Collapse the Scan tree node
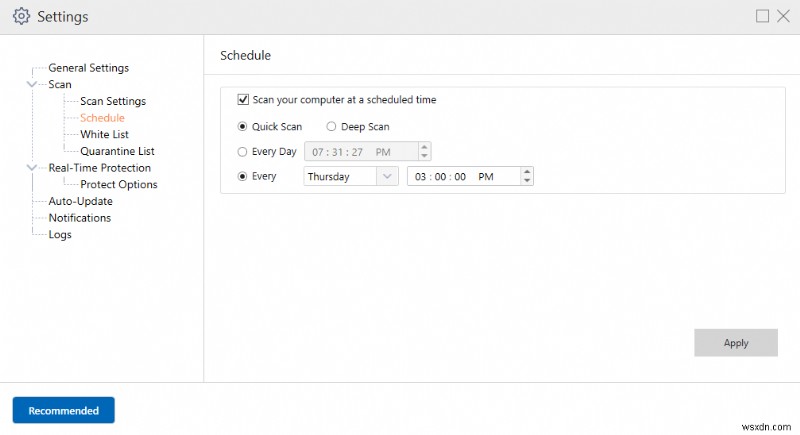This screenshot has height=435, width=800. [33, 85]
